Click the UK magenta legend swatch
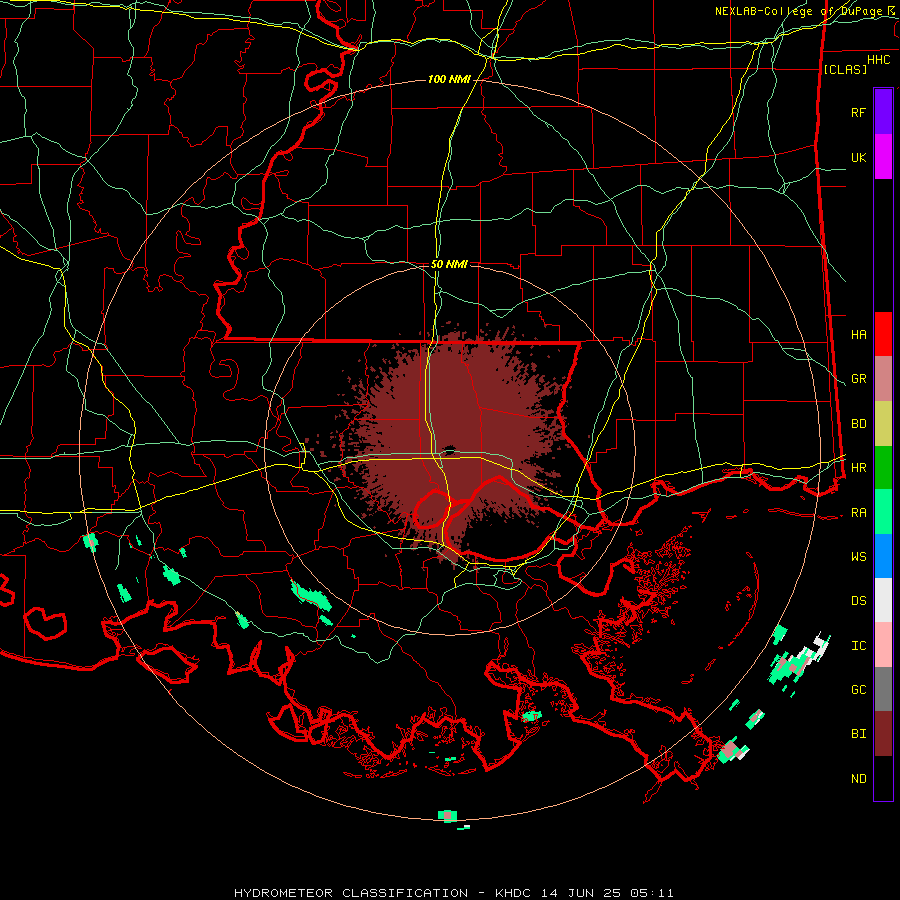 coord(883,157)
